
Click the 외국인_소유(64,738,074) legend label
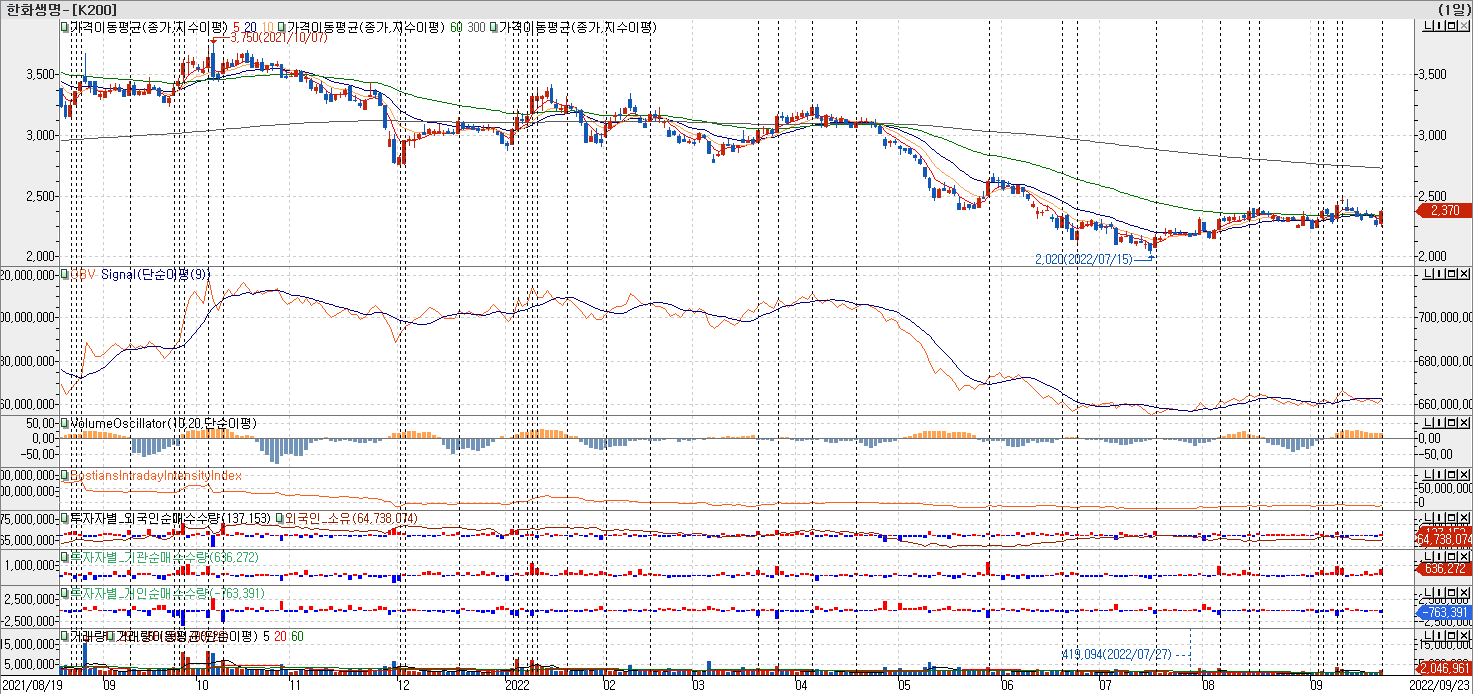tap(351, 518)
